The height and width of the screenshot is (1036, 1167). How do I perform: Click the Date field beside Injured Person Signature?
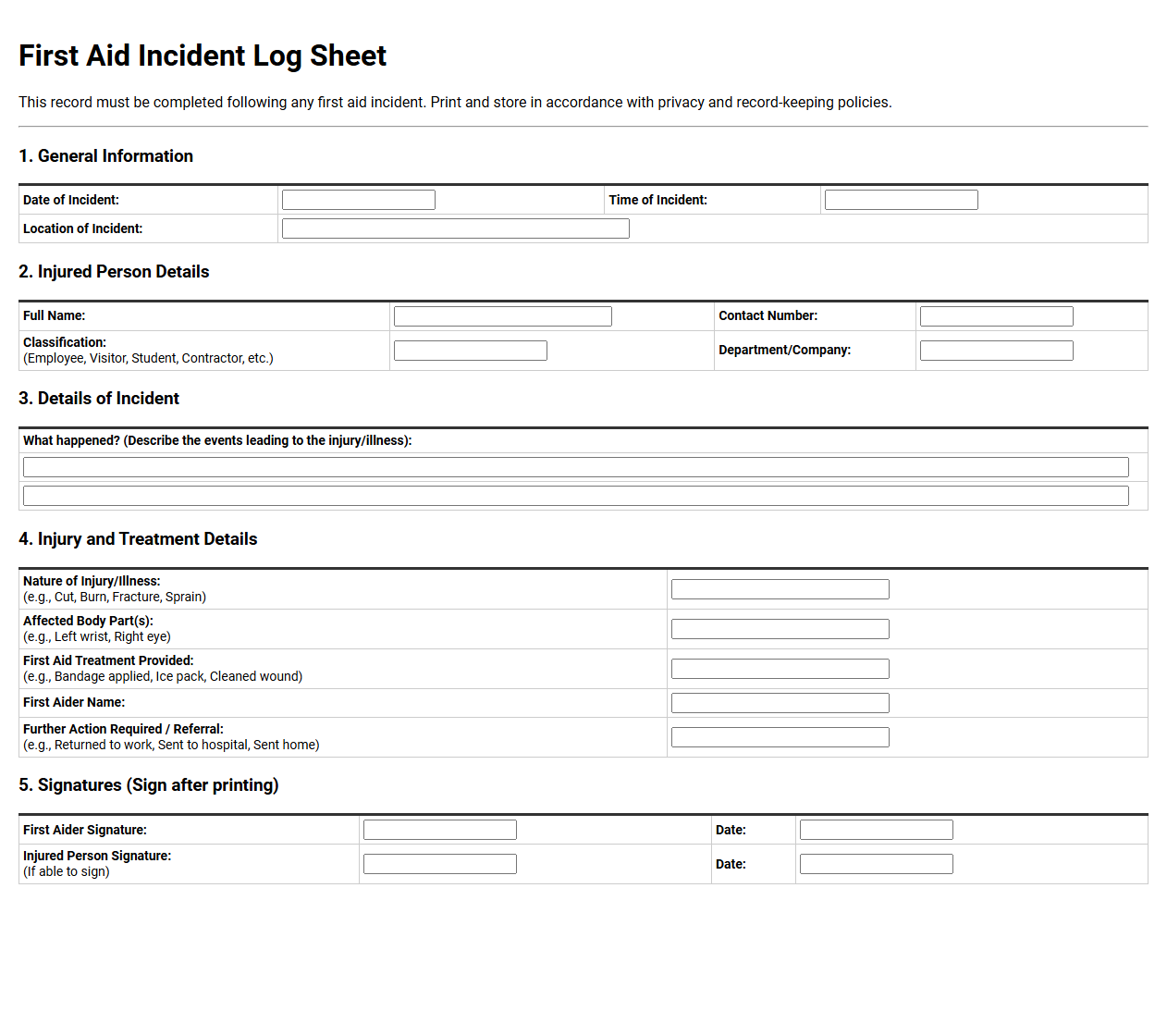[x=877, y=864]
